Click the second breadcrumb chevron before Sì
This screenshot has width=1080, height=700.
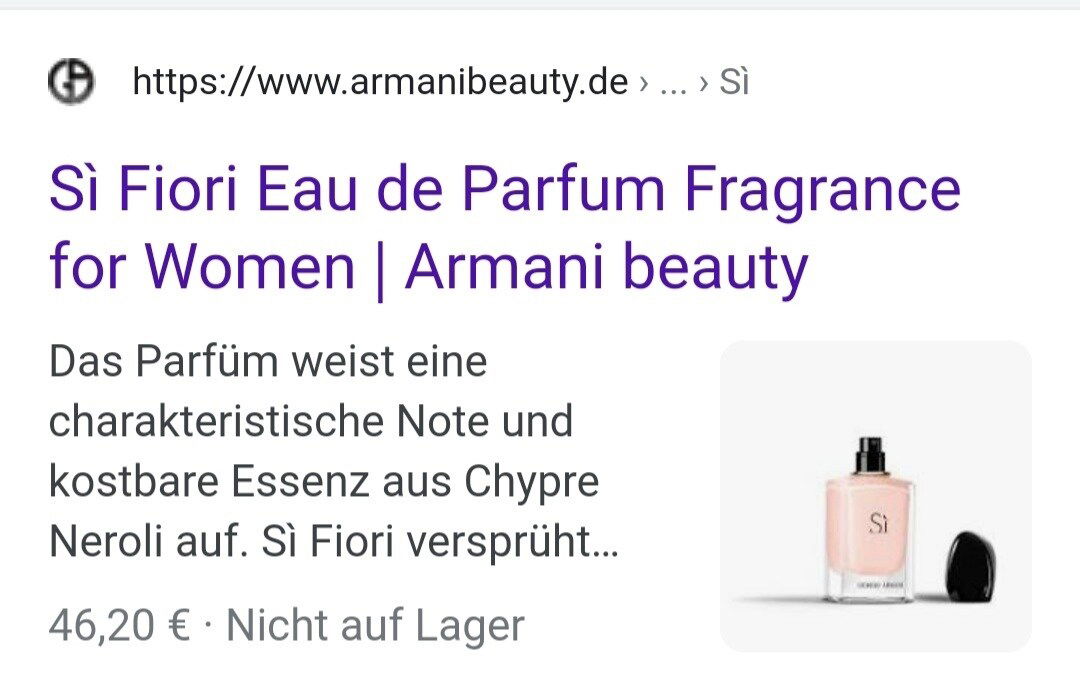pyautogui.click(x=703, y=83)
